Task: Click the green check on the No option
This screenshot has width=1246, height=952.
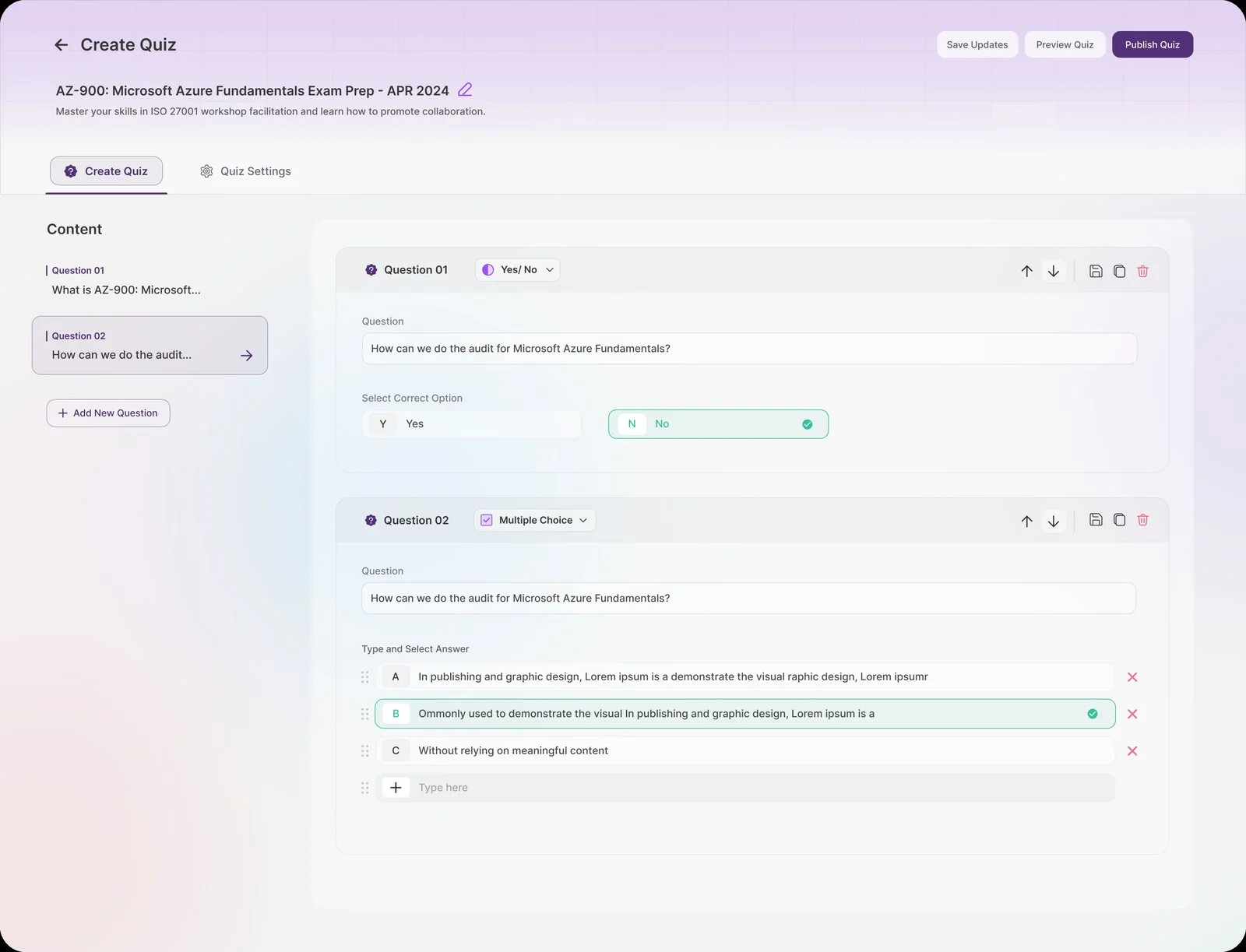Action: click(807, 424)
